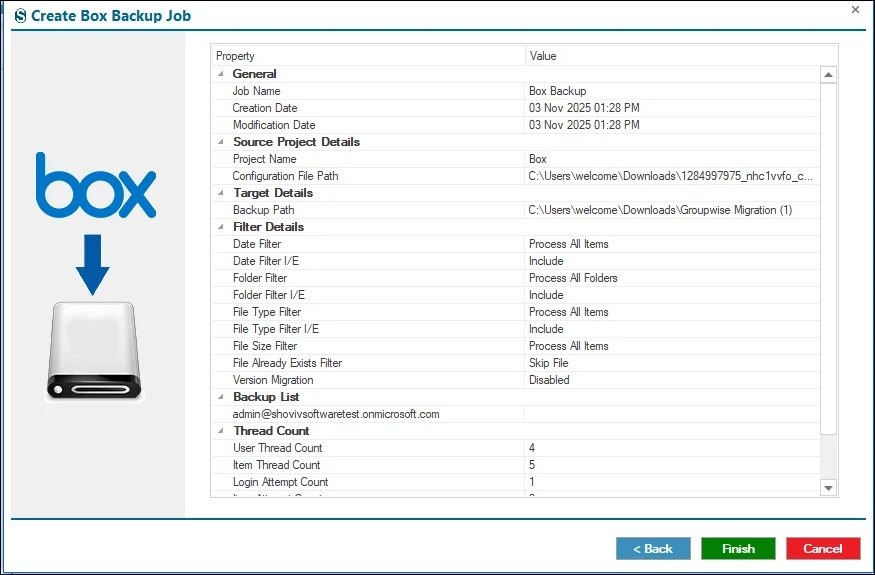875x575 pixels.
Task: Select the File Size Filter row
Action: point(516,346)
